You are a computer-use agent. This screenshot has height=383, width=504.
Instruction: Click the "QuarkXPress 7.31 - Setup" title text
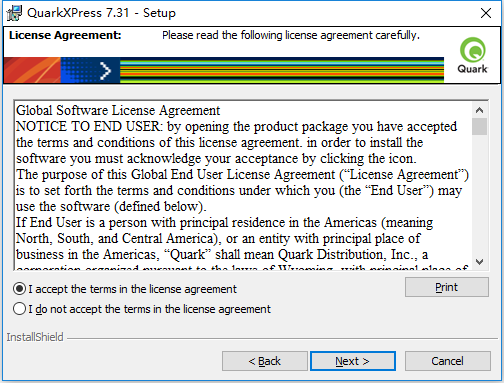click(101, 13)
